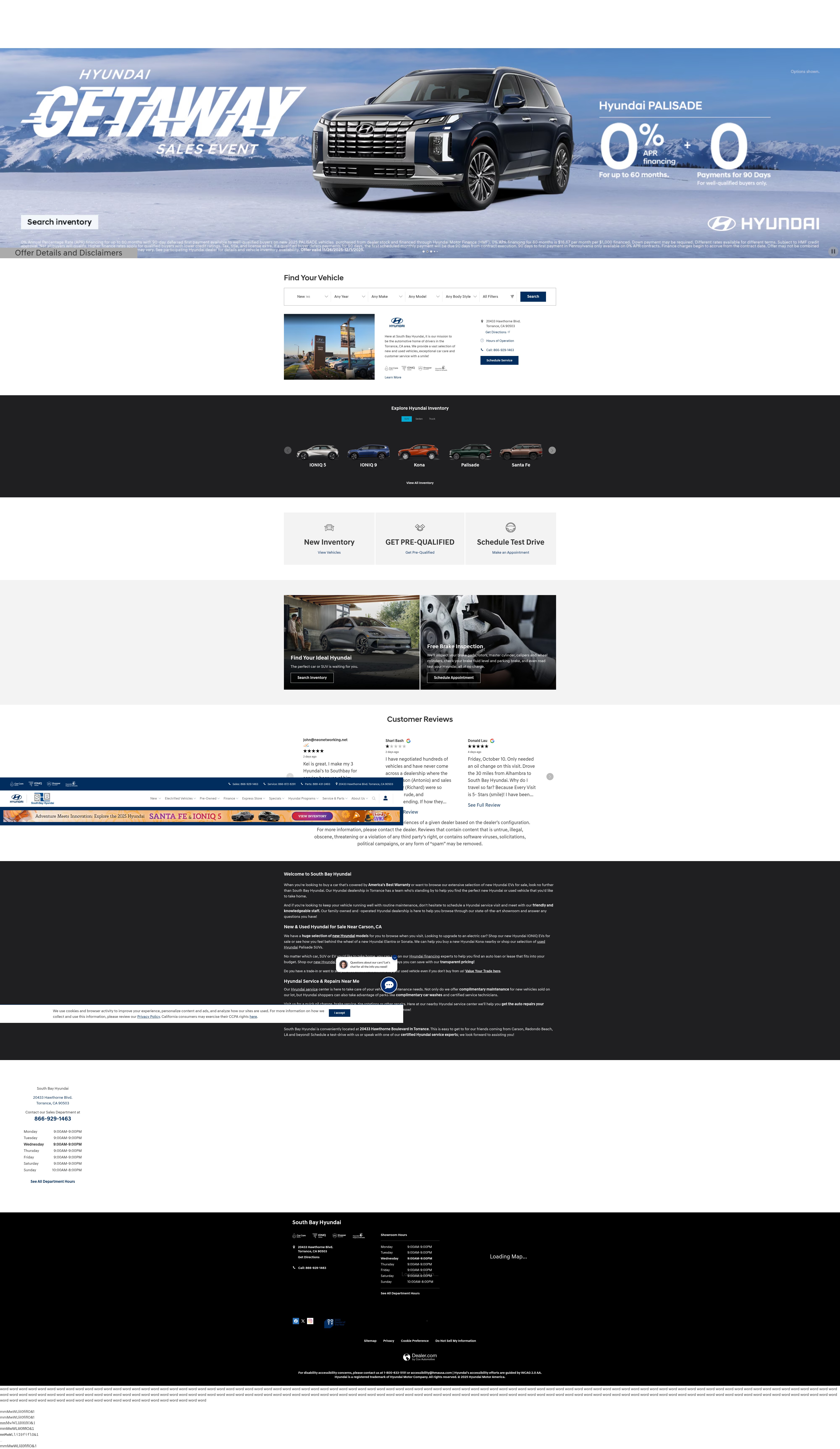Click Schedule Appointment on brake inspection card
This screenshot has height=1449, width=840.
point(454,677)
